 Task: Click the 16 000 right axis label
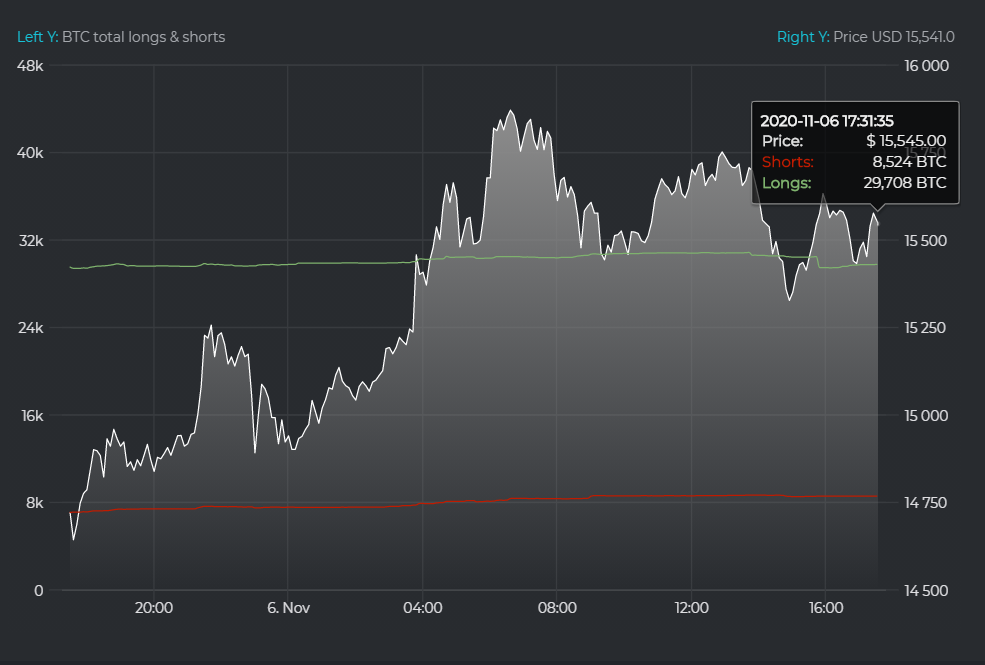pyautogui.click(x=927, y=66)
